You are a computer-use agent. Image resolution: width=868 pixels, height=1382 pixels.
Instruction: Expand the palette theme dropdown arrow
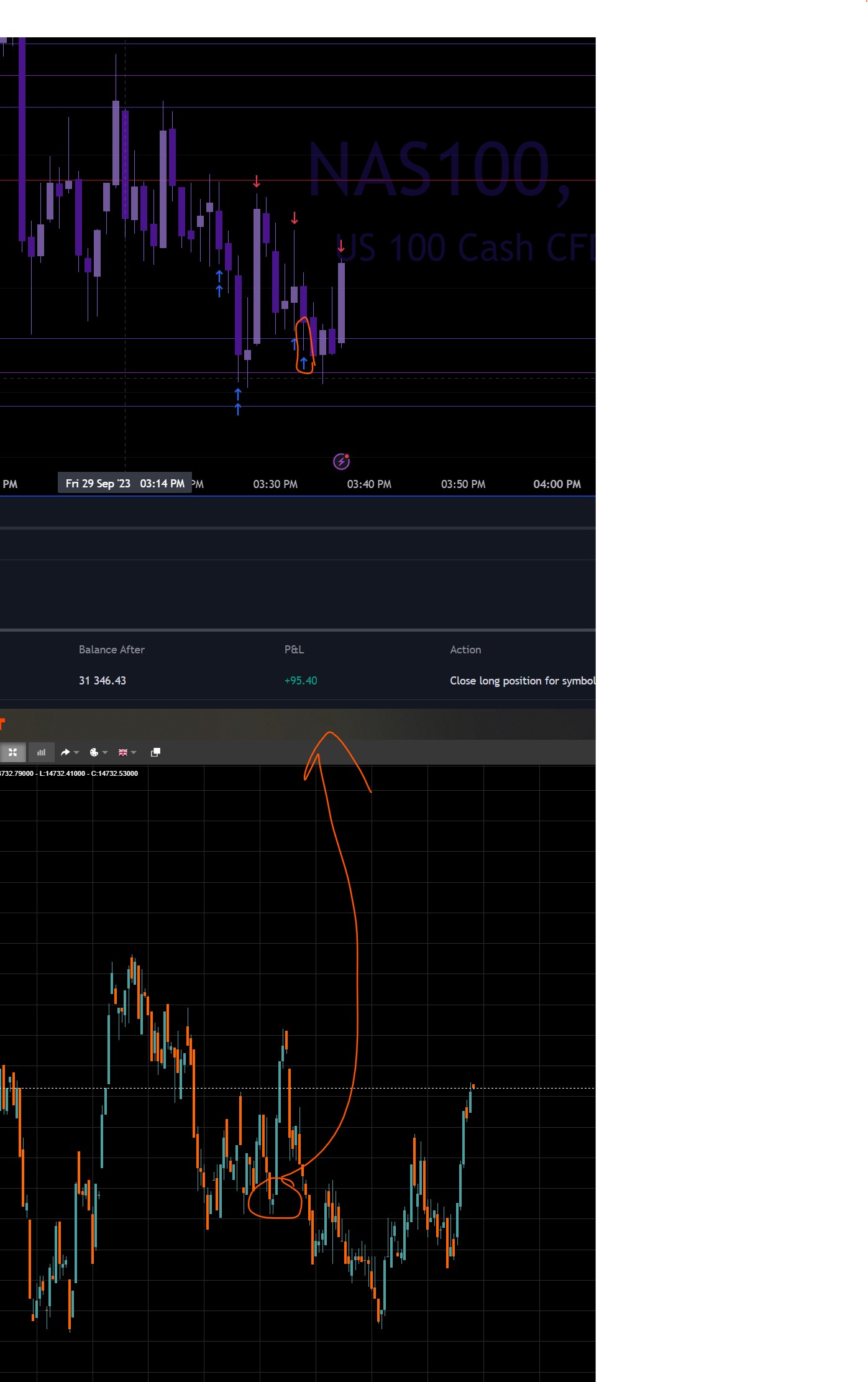(x=105, y=753)
